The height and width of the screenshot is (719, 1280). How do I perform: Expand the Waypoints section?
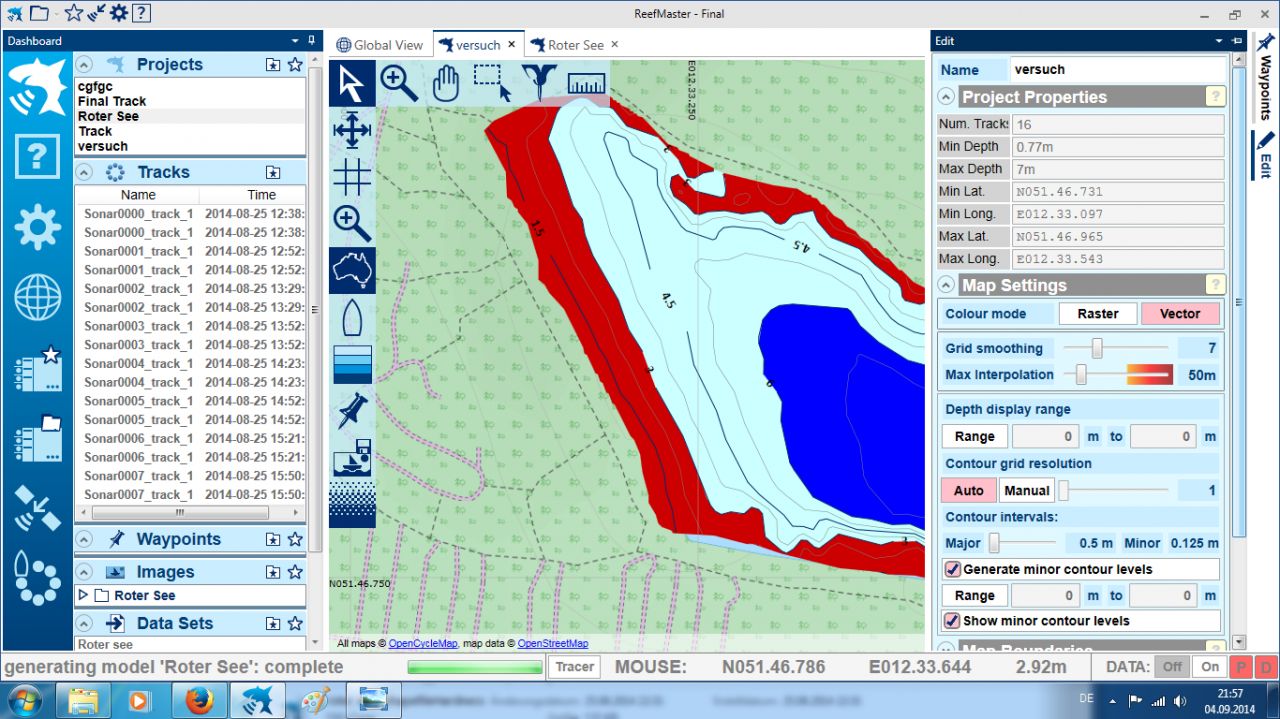[85, 539]
